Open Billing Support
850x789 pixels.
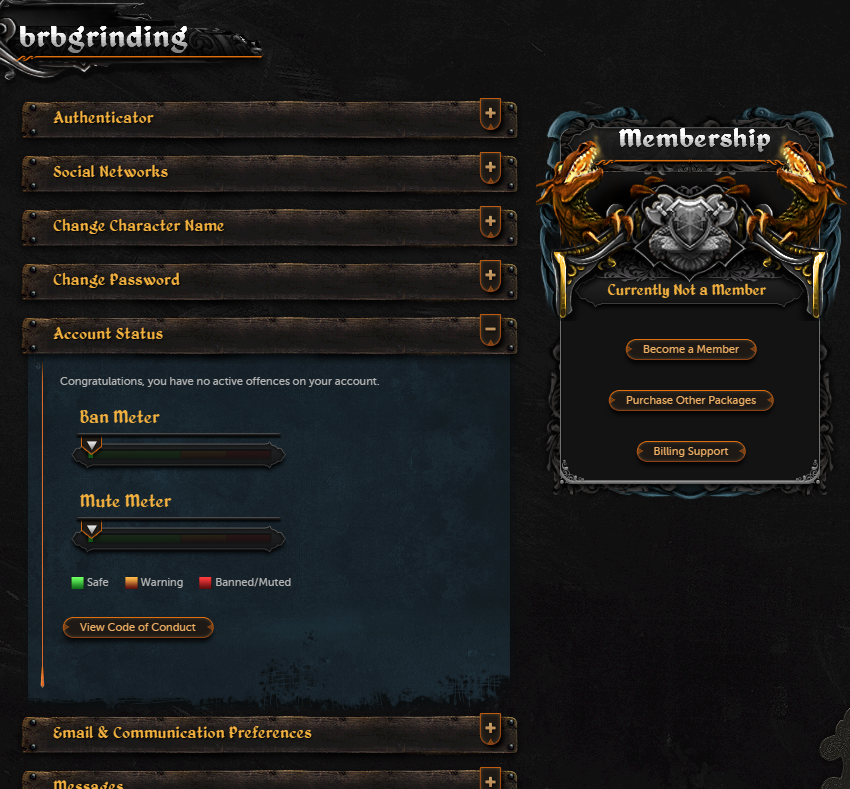691,451
